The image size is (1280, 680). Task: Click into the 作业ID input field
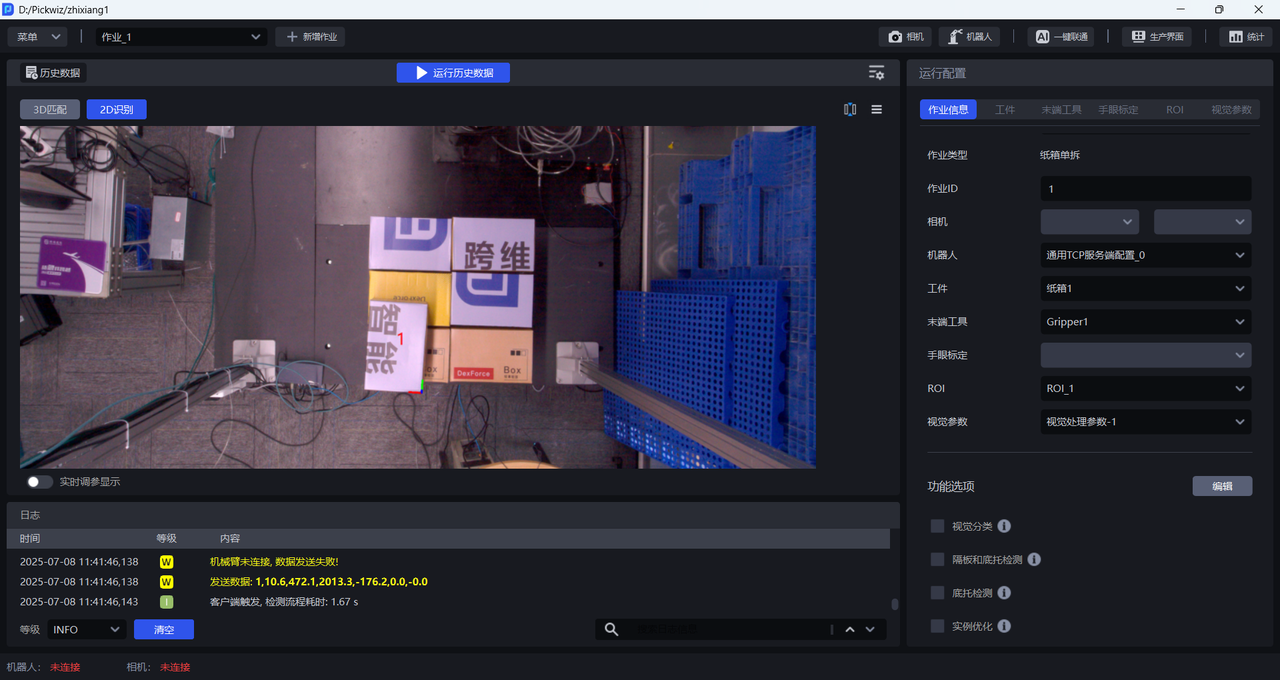(1145, 189)
